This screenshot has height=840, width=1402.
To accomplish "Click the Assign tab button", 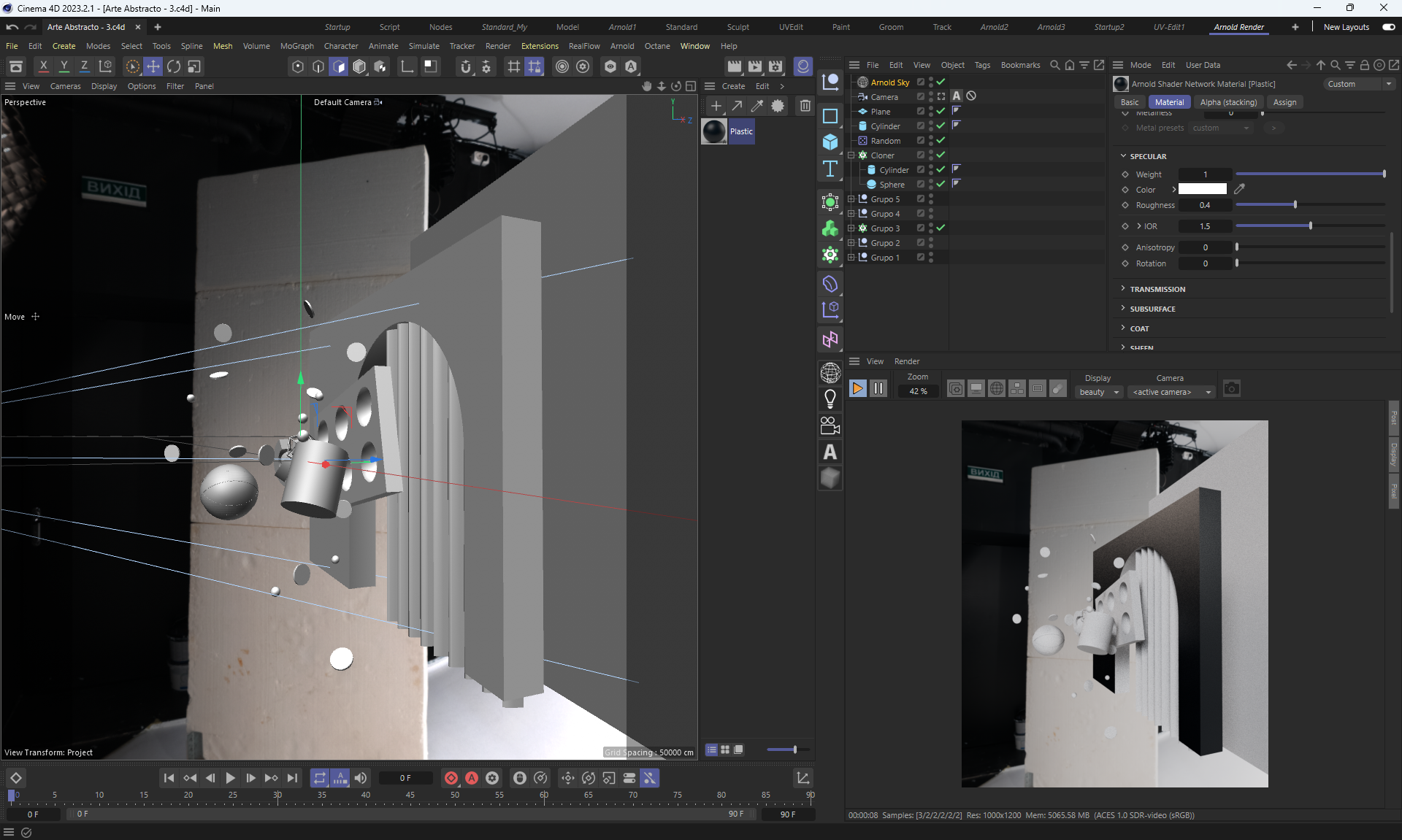I will coord(1284,102).
